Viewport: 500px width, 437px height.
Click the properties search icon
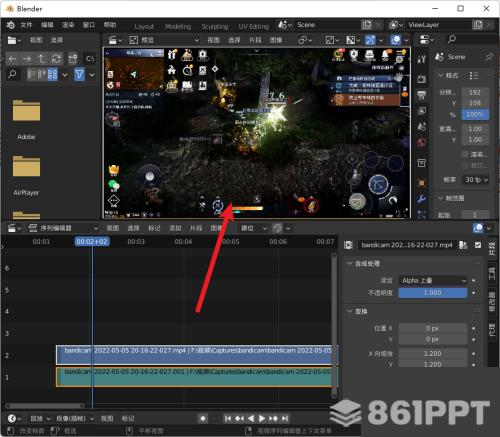(452, 39)
